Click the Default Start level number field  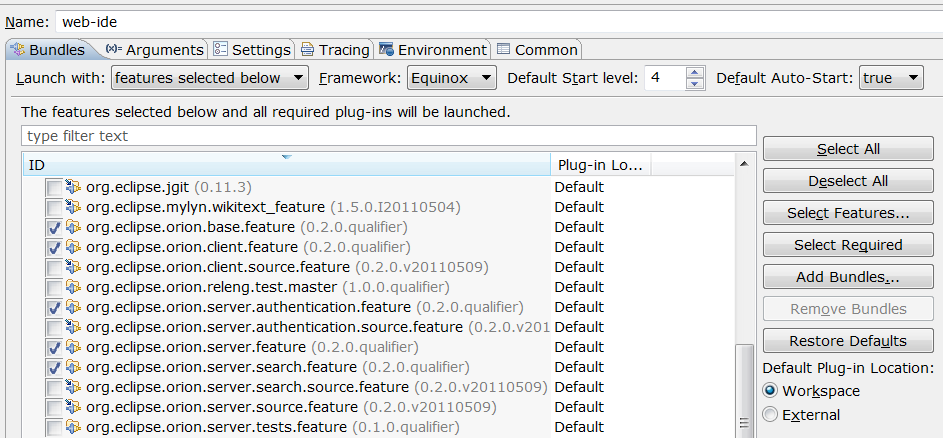tap(665, 78)
